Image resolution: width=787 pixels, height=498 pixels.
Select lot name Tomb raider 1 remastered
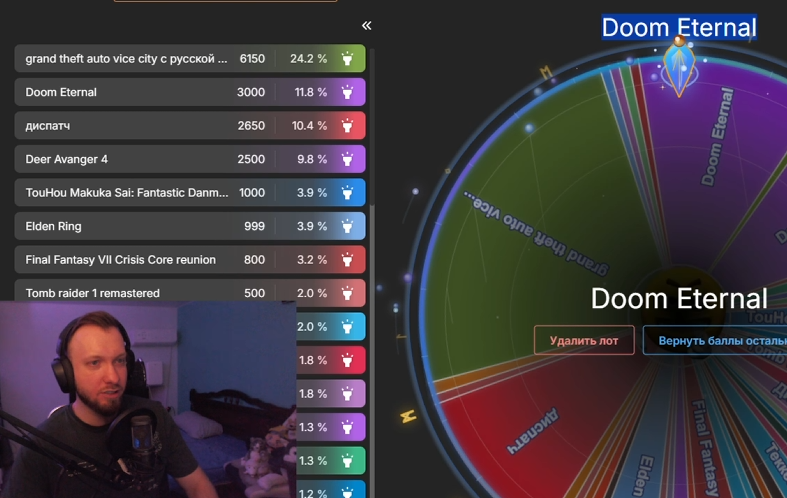[92, 293]
